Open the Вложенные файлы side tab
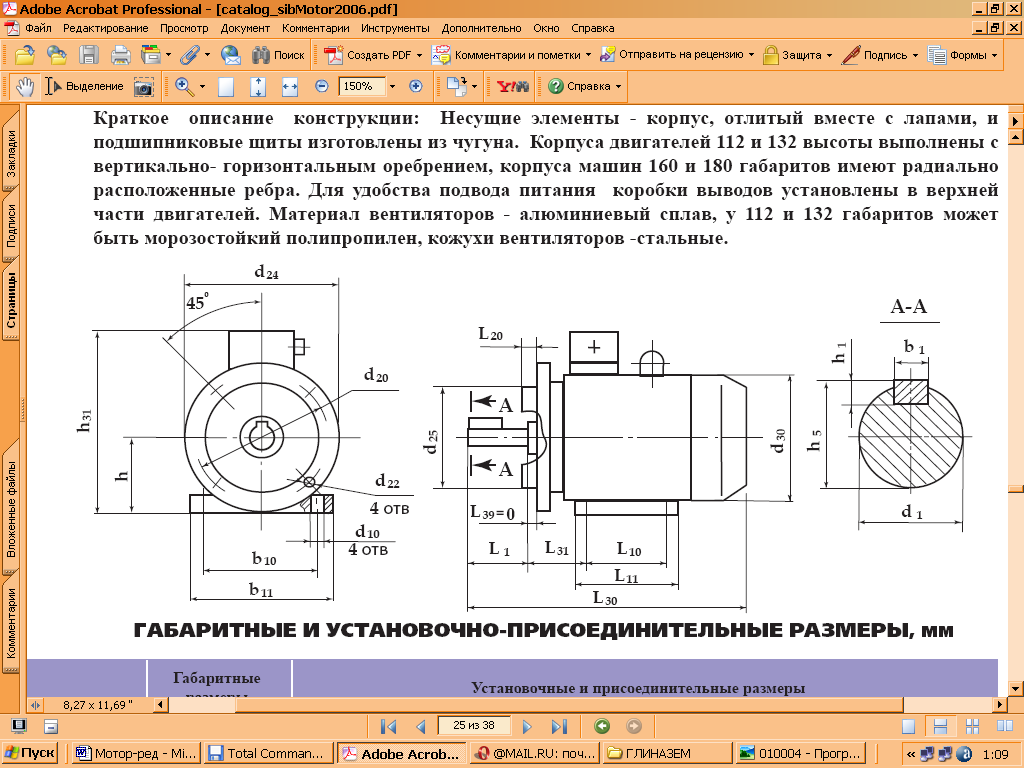The image size is (1024, 768). (11, 508)
